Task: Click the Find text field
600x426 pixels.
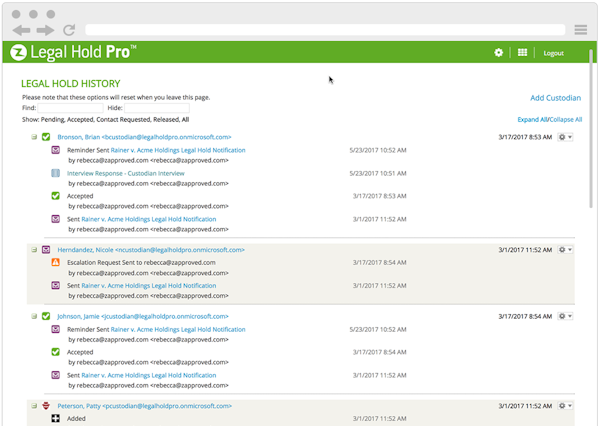Action: pyautogui.click(x=70, y=107)
